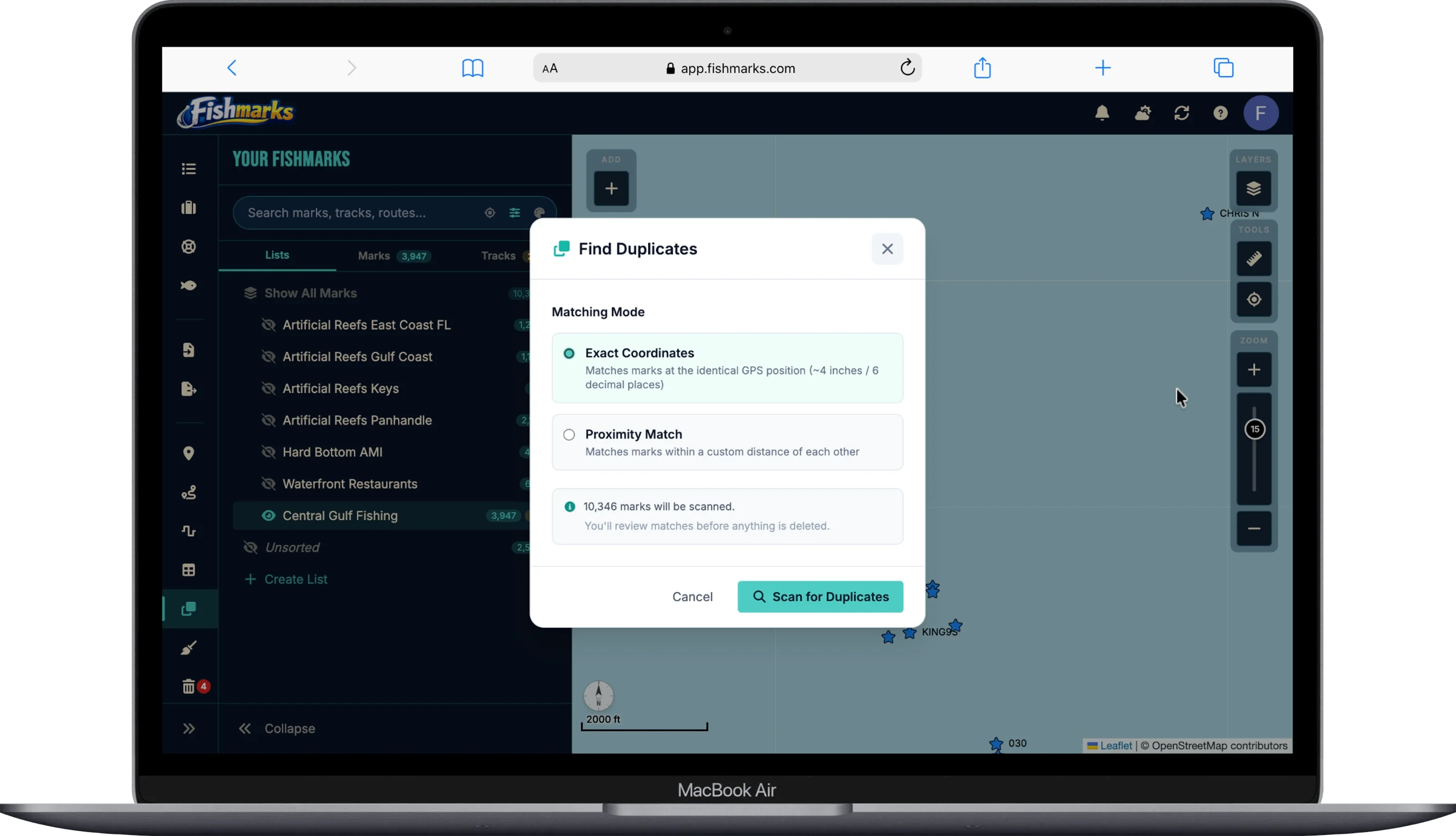Image resolution: width=1456 pixels, height=836 pixels.
Task: Toggle visibility of Artificial Reefs Keys
Action: pos(268,389)
